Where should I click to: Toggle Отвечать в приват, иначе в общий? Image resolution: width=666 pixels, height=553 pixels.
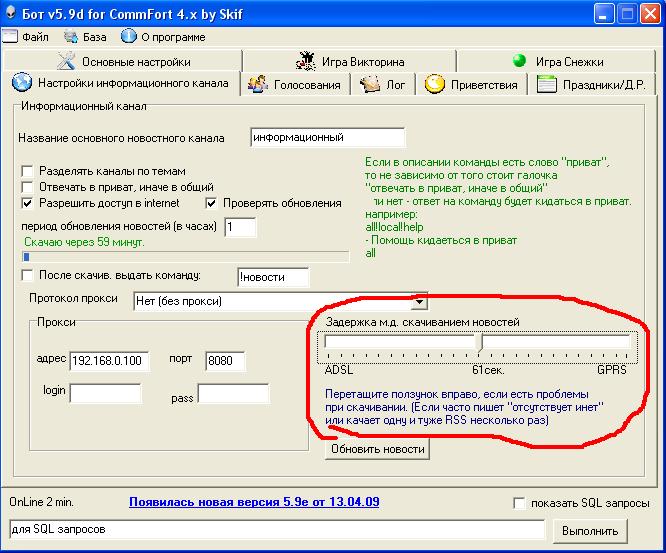pos(28,187)
